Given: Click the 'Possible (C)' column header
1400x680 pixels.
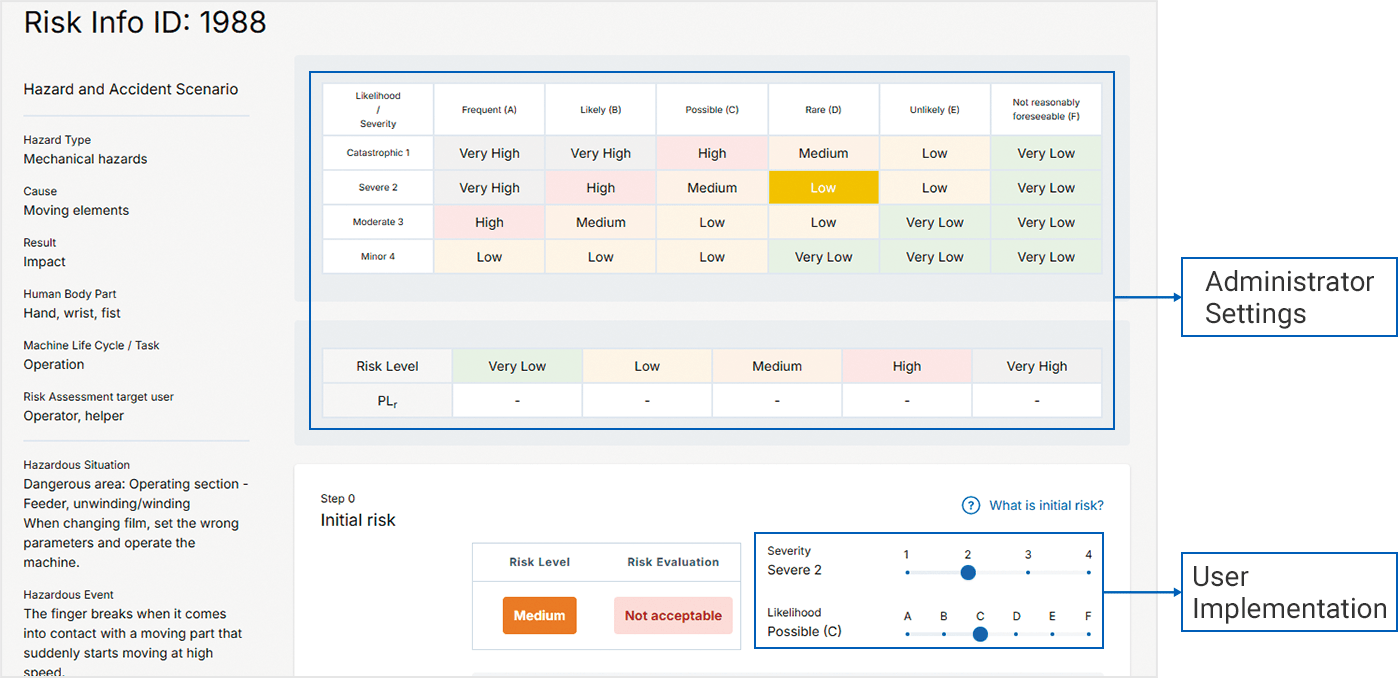Looking at the screenshot, I should click(x=712, y=109).
